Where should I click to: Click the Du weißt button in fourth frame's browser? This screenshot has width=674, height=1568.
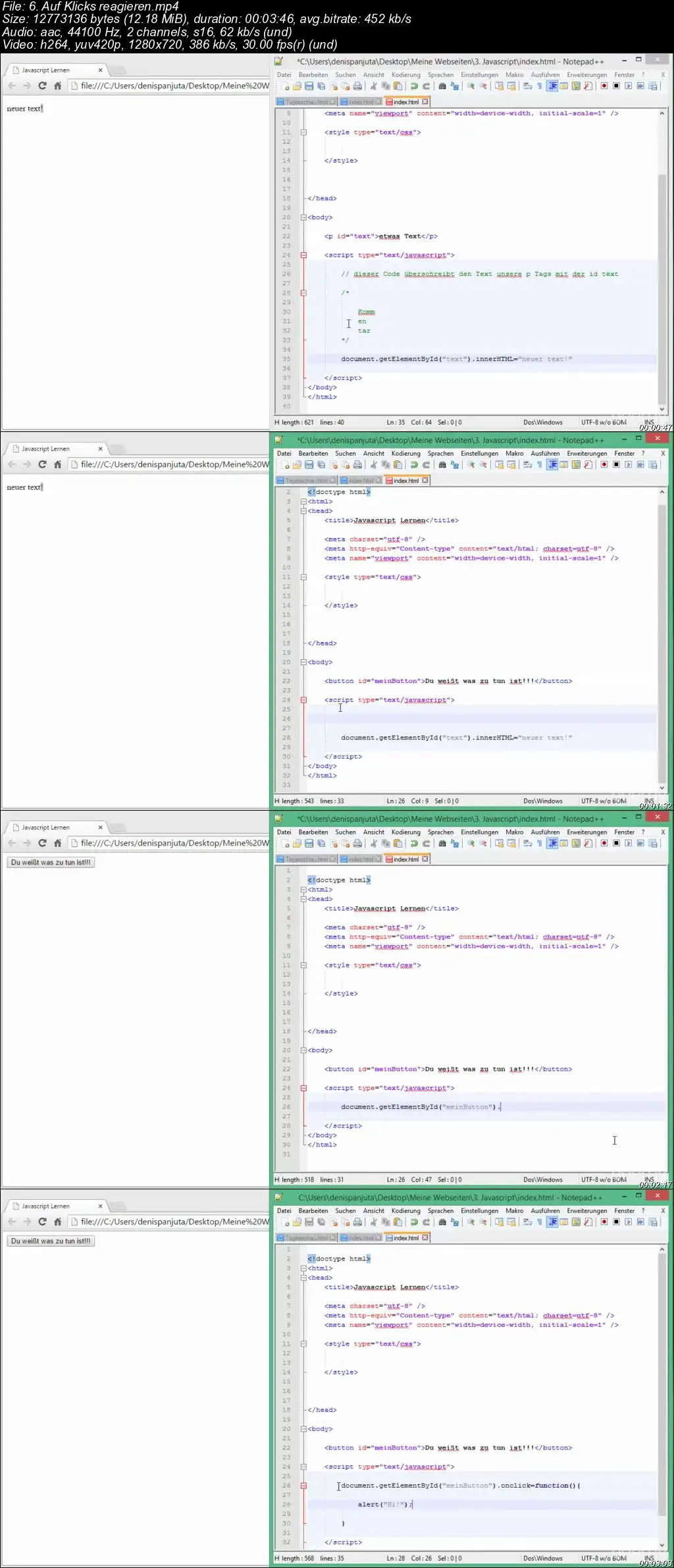(x=51, y=1241)
